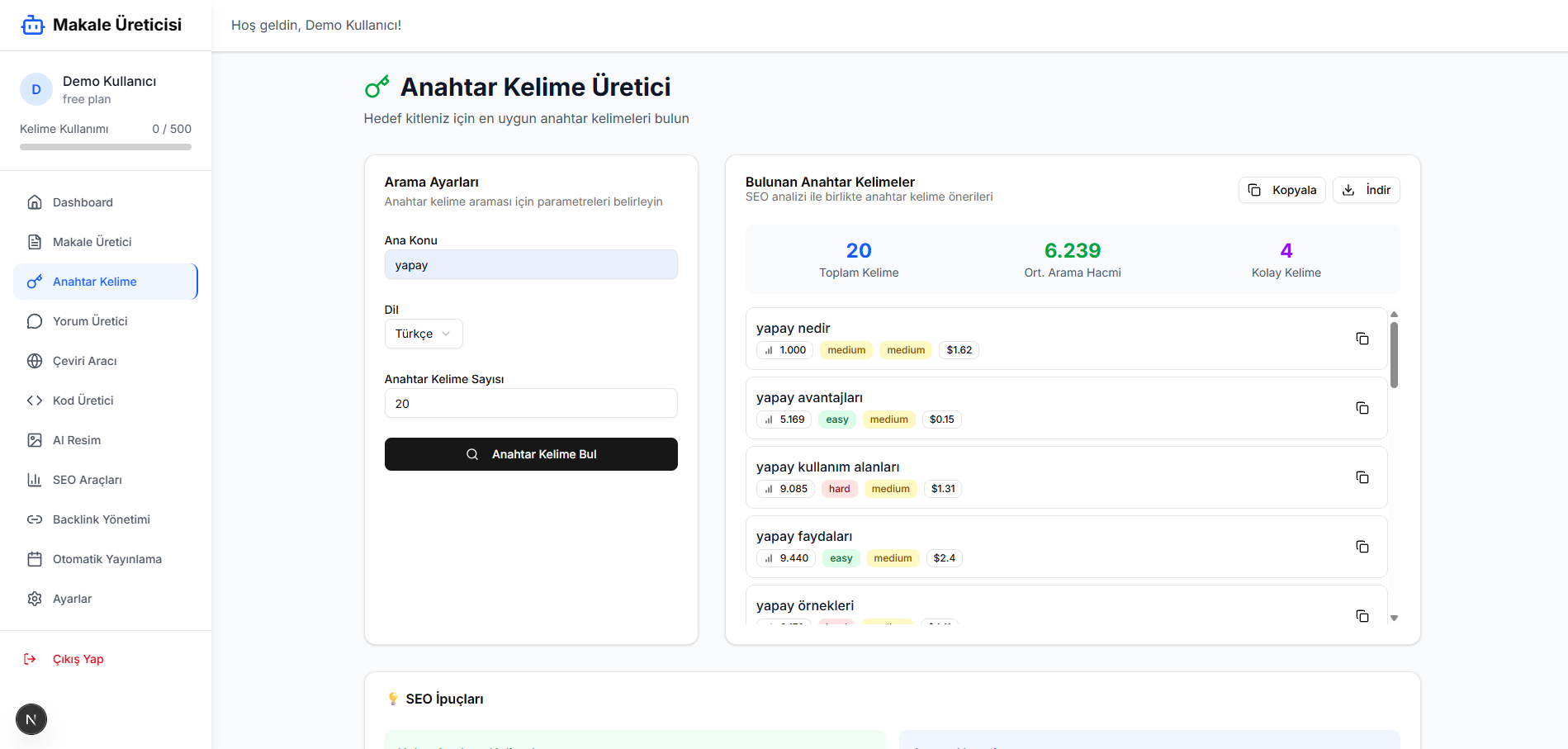Click the keyword list scroll up arrow
1568x749 pixels.
click(1394, 315)
